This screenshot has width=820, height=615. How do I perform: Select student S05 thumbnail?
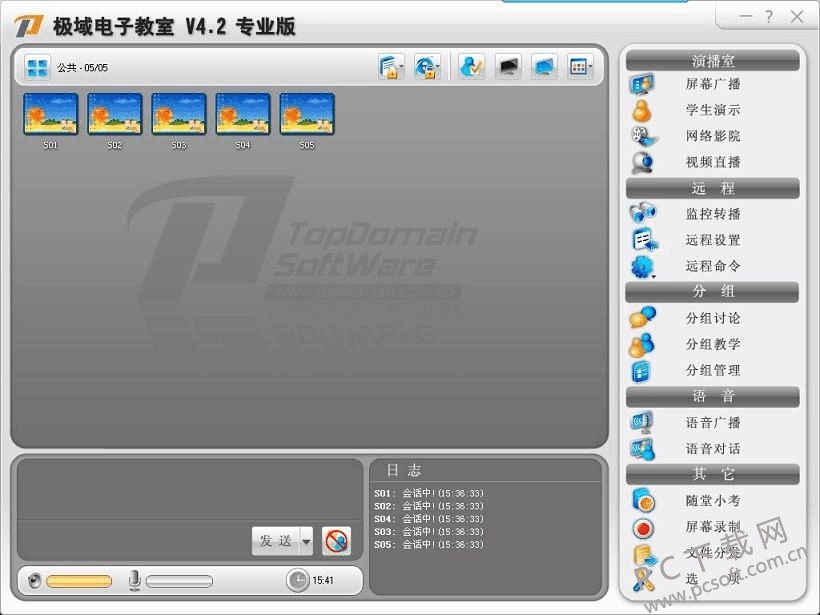307,115
